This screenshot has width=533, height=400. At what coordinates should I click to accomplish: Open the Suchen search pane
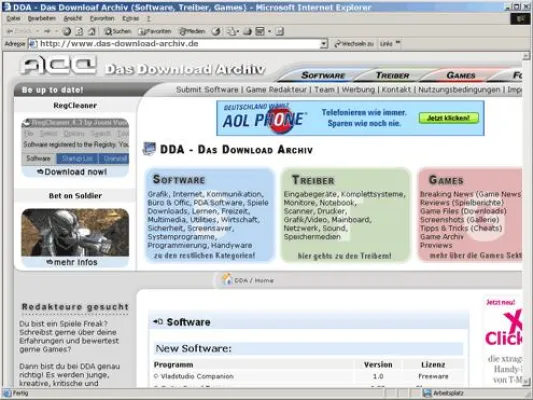pyautogui.click(x=118, y=32)
